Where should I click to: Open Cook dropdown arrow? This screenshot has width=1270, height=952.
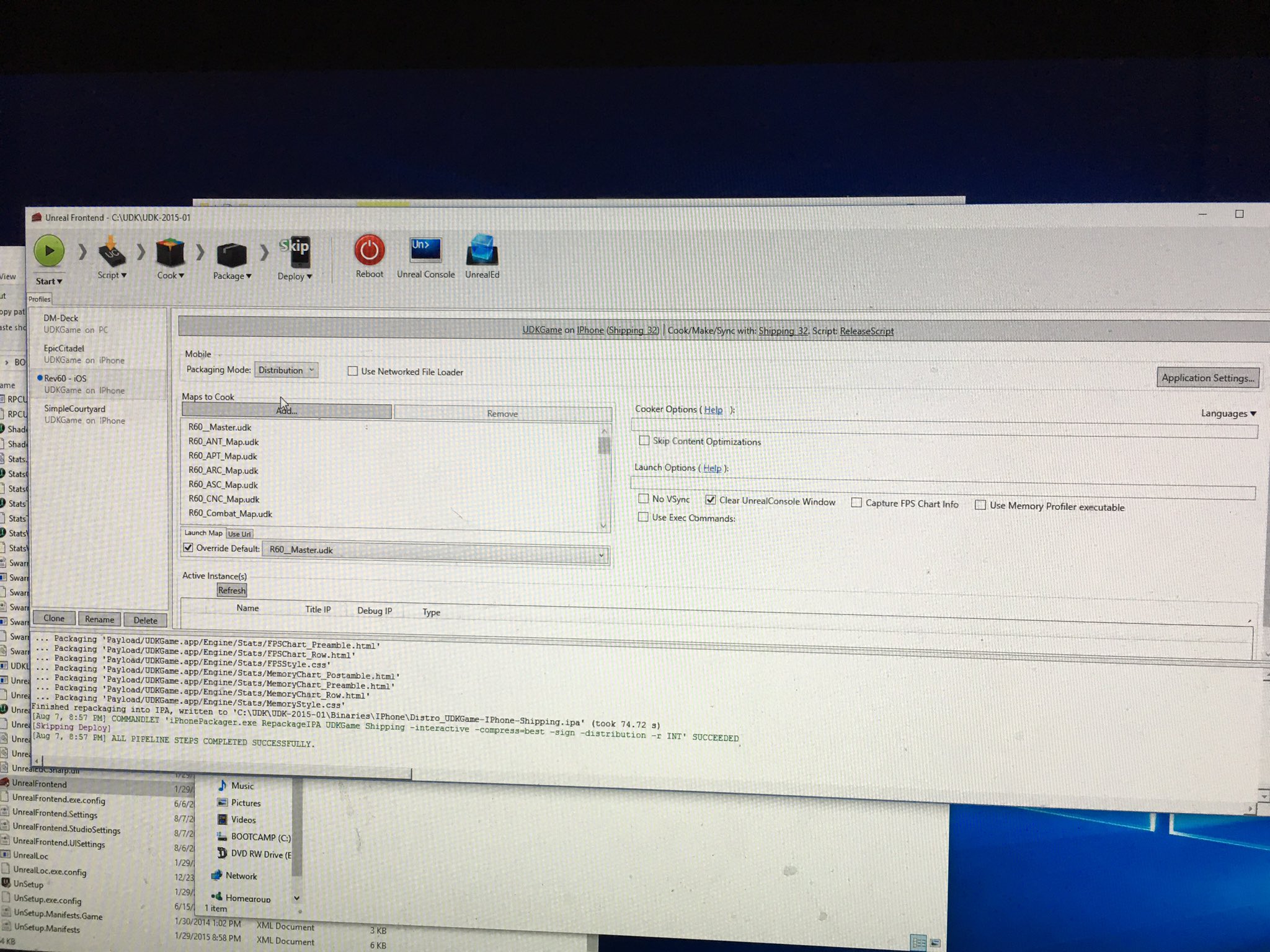(180, 275)
